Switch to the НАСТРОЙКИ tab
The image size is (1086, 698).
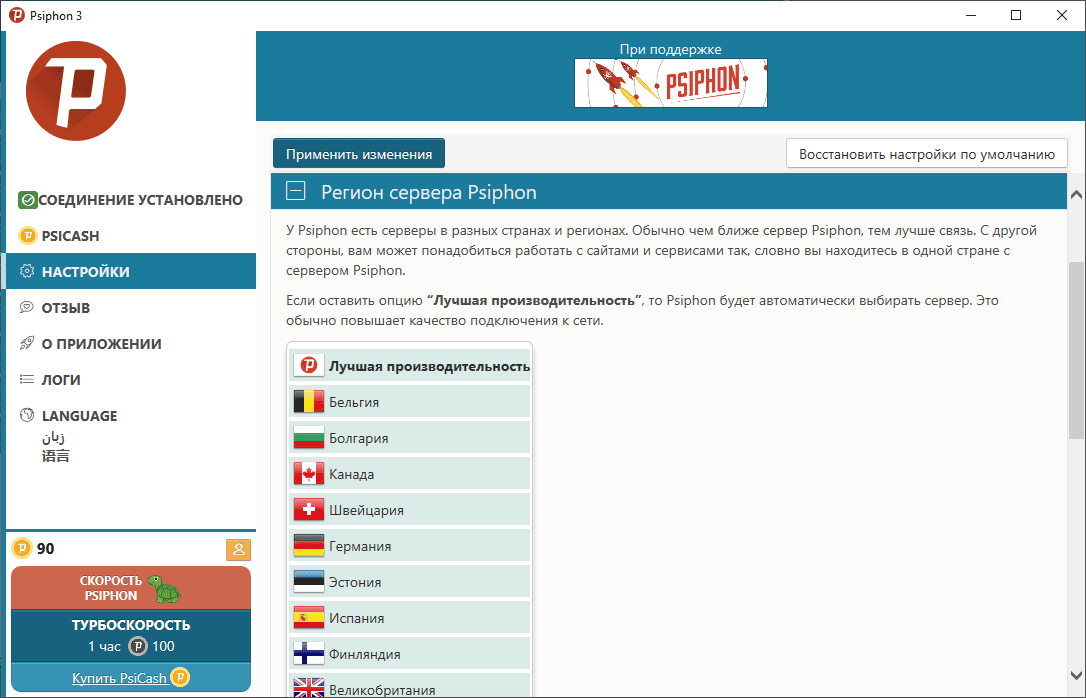pos(131,271)
